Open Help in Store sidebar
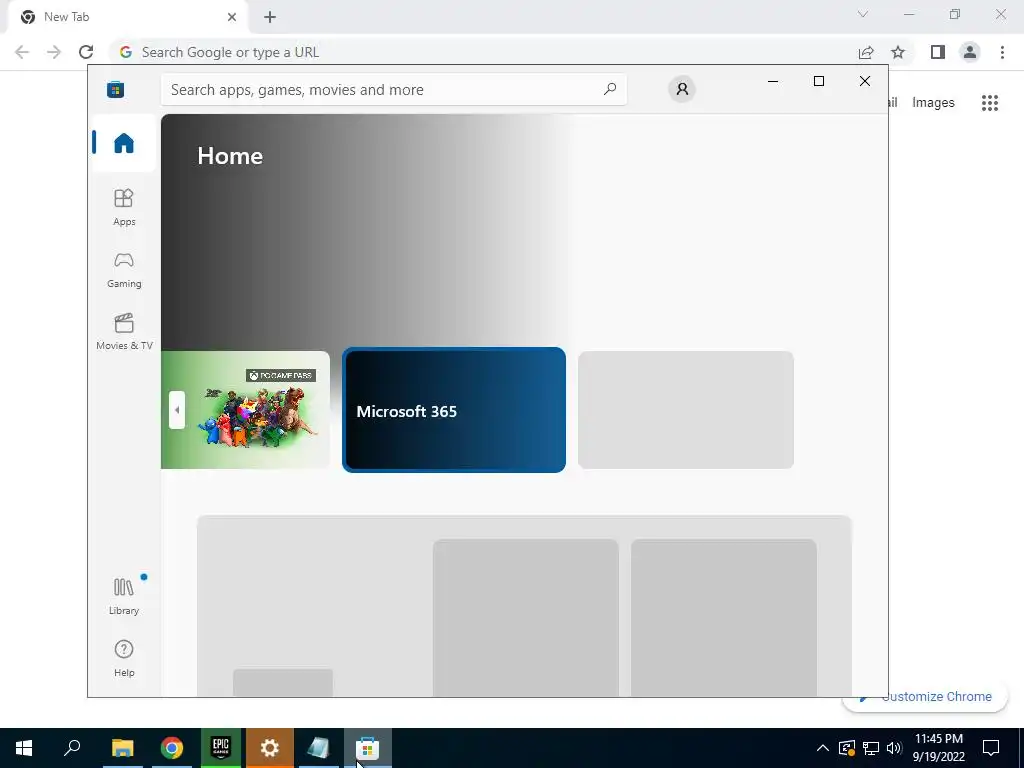The height and width of the screenshot is (768, 1024). point(123,658)
